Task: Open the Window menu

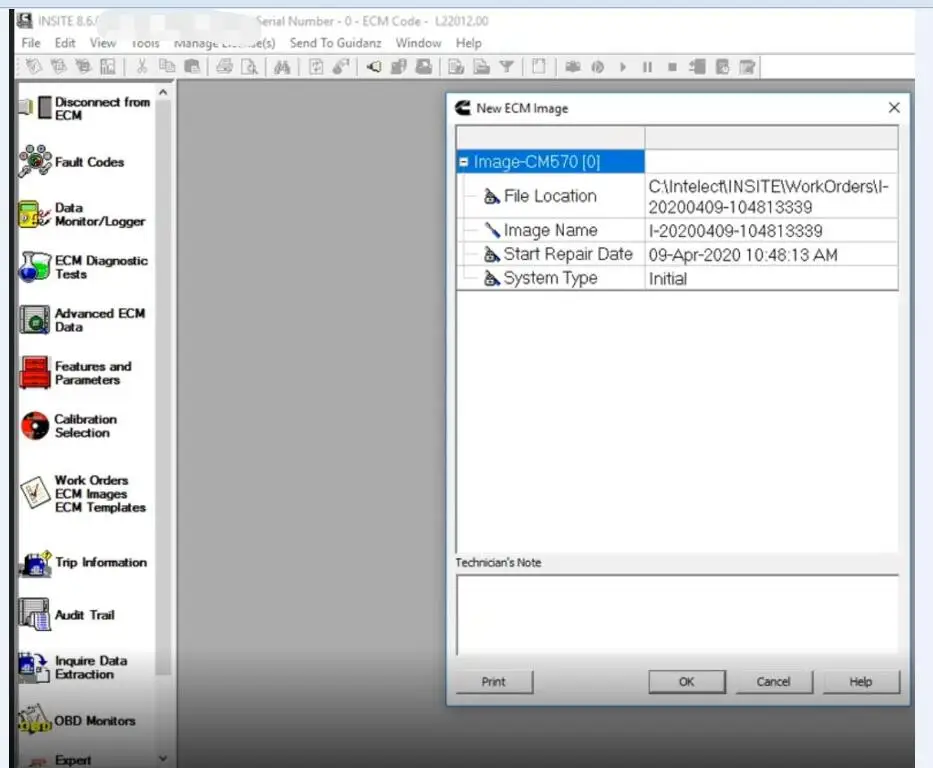Action: 418,43
